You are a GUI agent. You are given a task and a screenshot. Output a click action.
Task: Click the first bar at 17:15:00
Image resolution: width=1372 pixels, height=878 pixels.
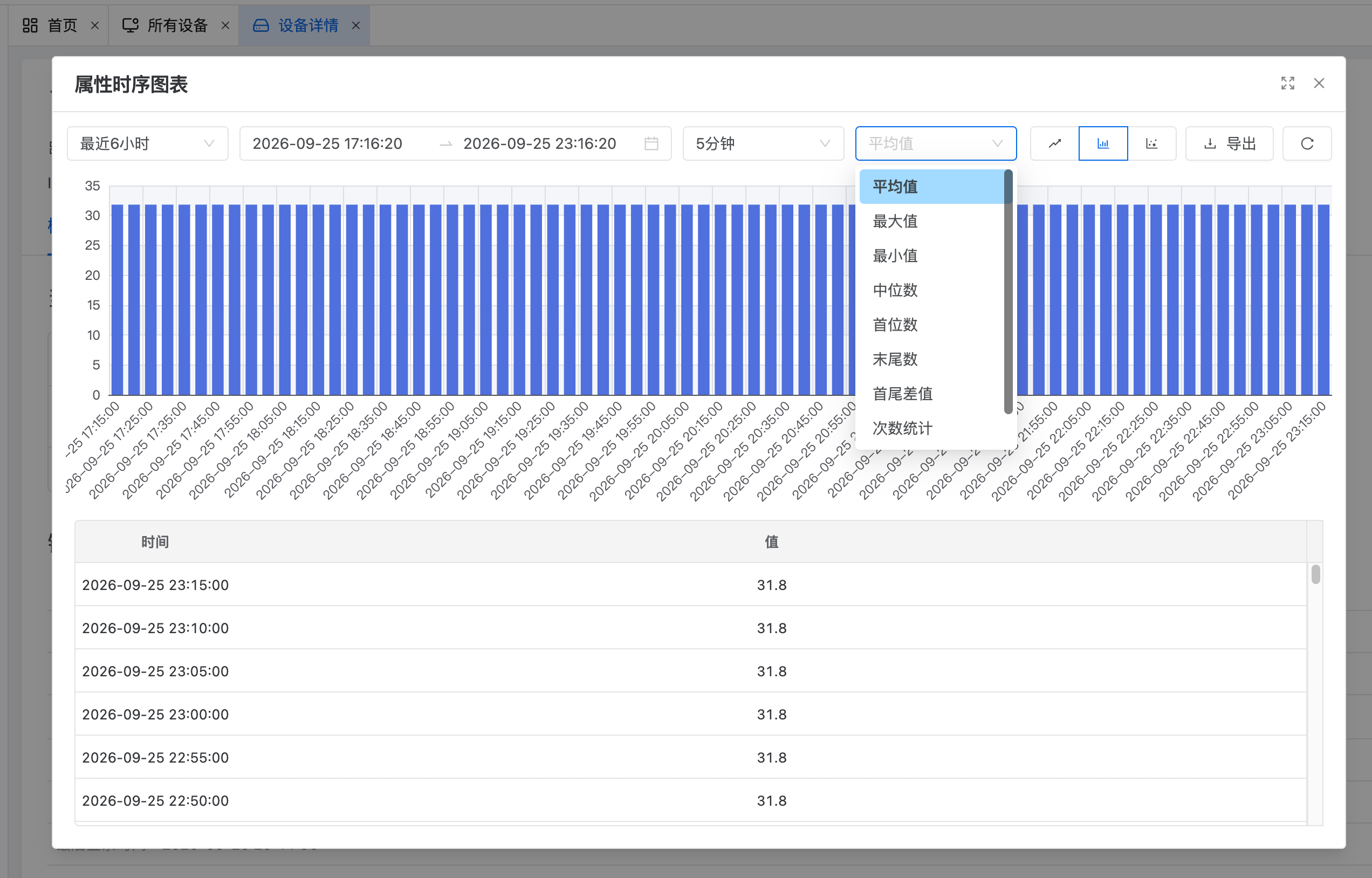point(118,300)
